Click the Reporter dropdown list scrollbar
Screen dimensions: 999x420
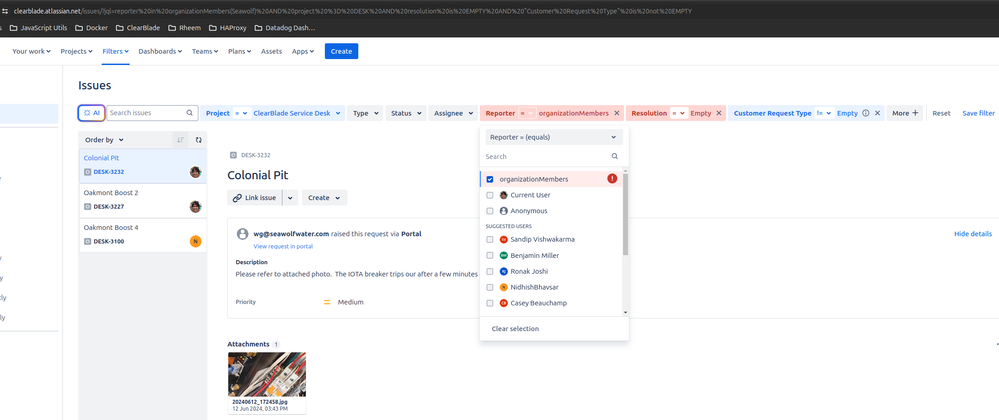tap(625, 214)
